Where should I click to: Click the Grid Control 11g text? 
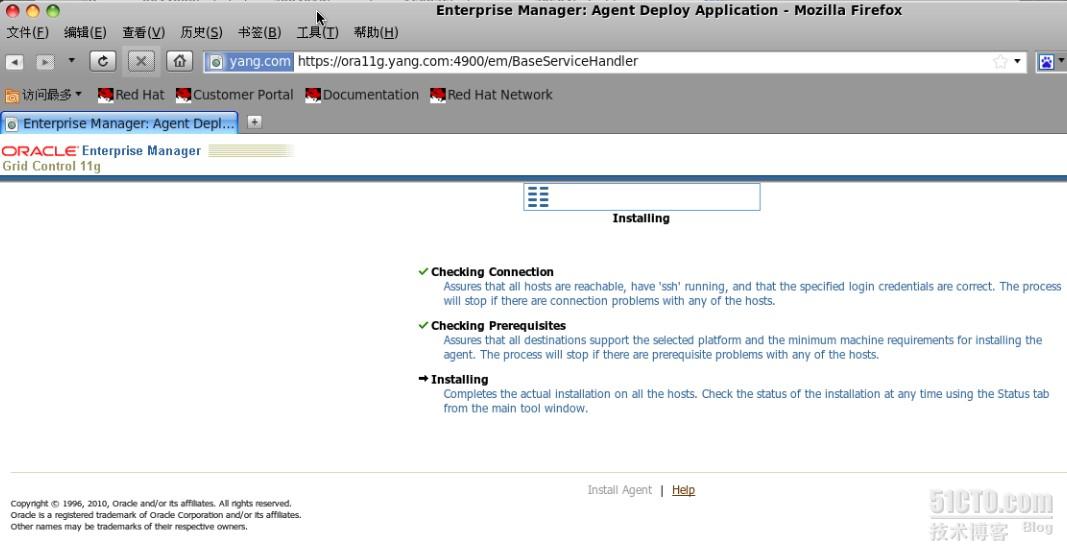52,166
